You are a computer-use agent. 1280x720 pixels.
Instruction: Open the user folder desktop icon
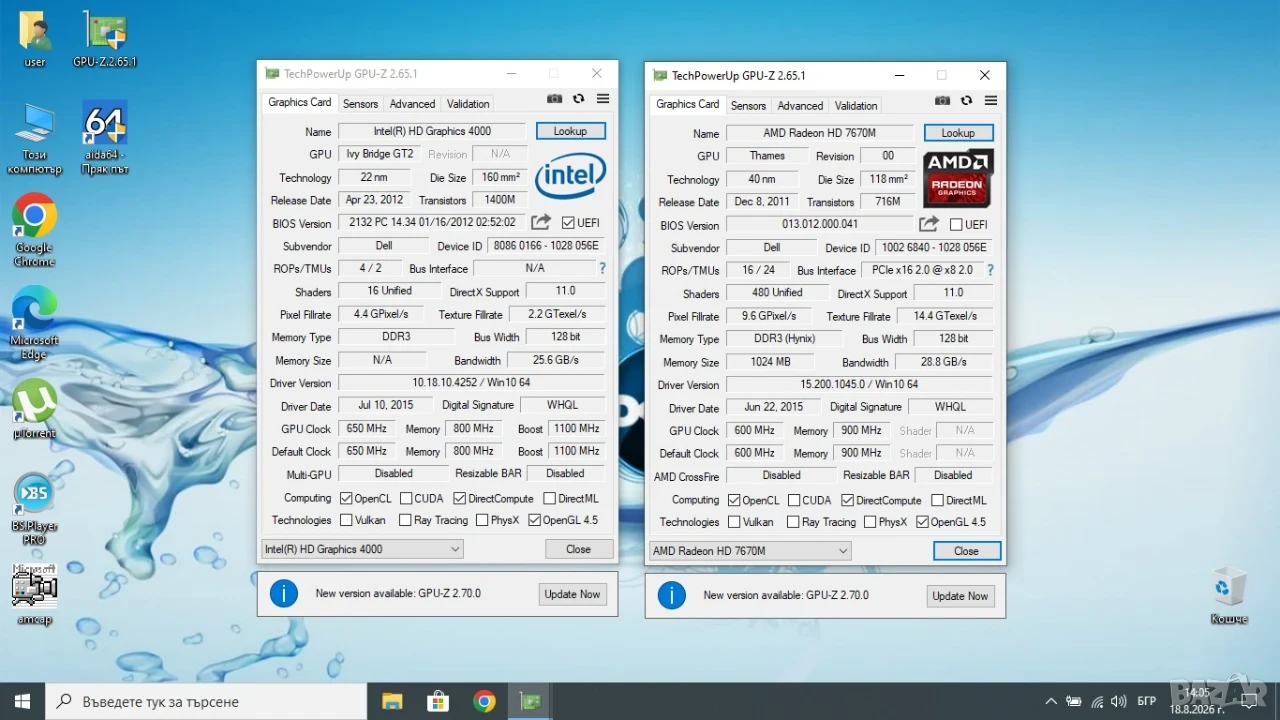(35, 40)
